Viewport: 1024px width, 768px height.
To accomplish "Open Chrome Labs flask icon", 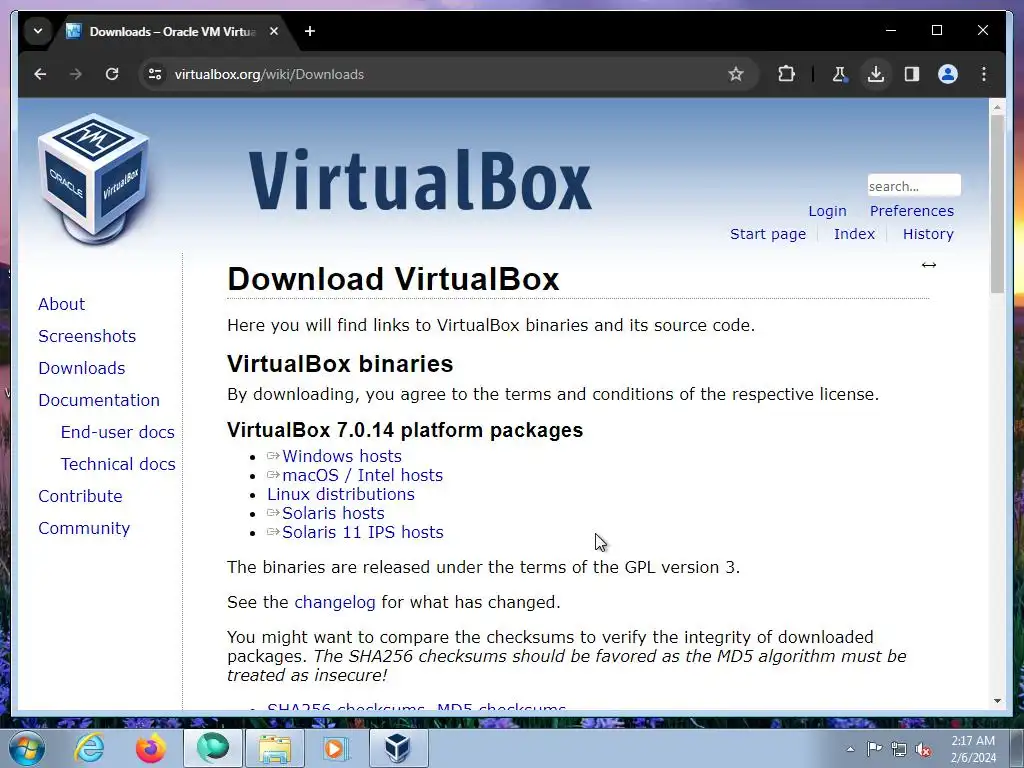I will tap(839, 74).
